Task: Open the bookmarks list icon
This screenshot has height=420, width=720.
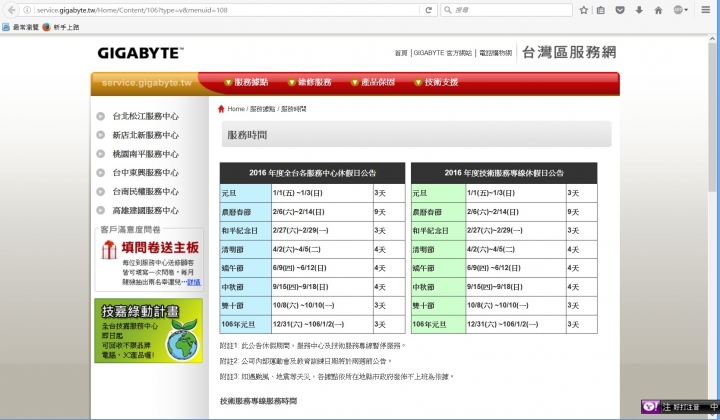Action: [x=601, y=10]
